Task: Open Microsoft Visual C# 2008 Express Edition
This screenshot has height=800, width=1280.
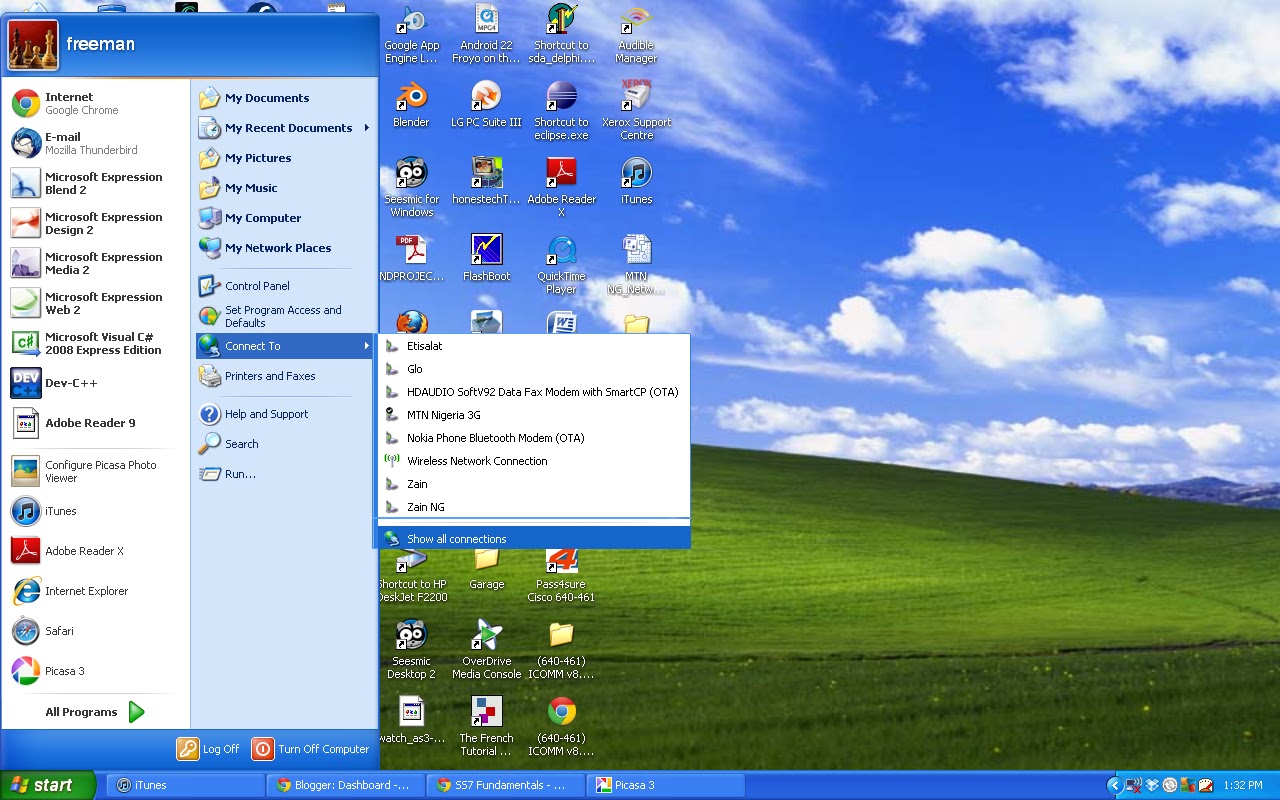Action: (x=95, y=343)
